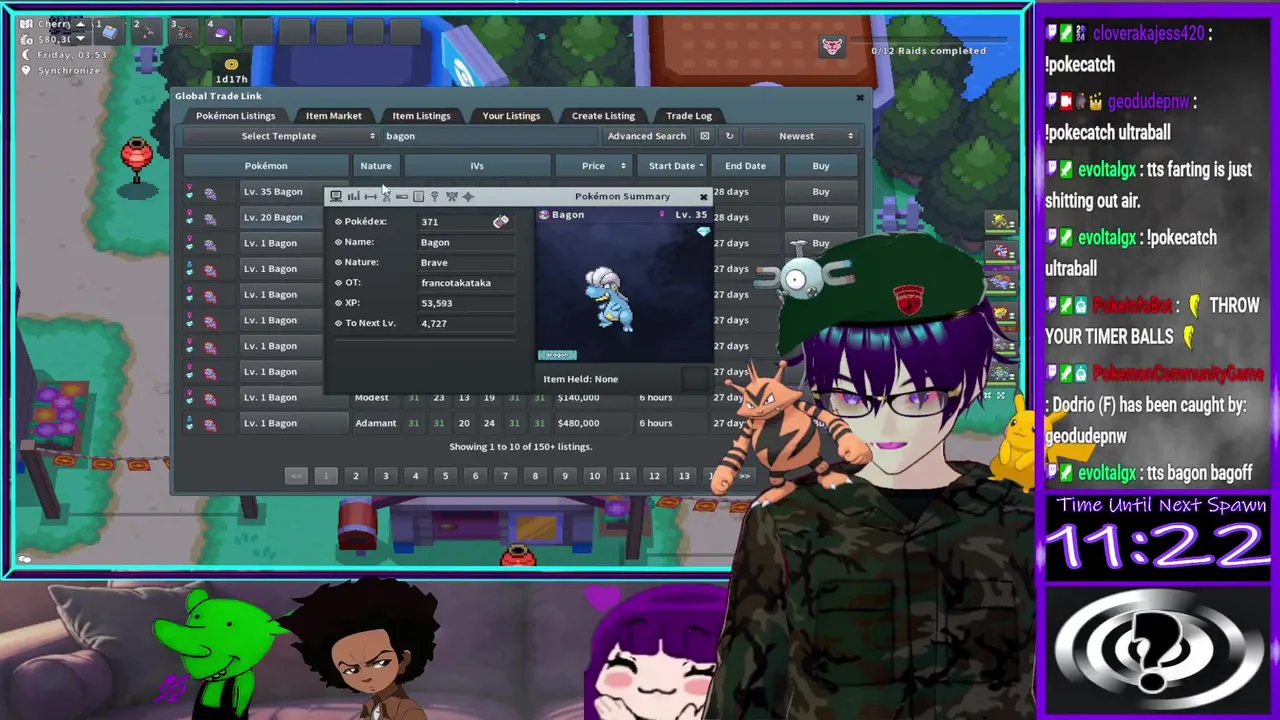Click the Nature column header
This screenshot has width=1280, height=720.
pos(376,166)
